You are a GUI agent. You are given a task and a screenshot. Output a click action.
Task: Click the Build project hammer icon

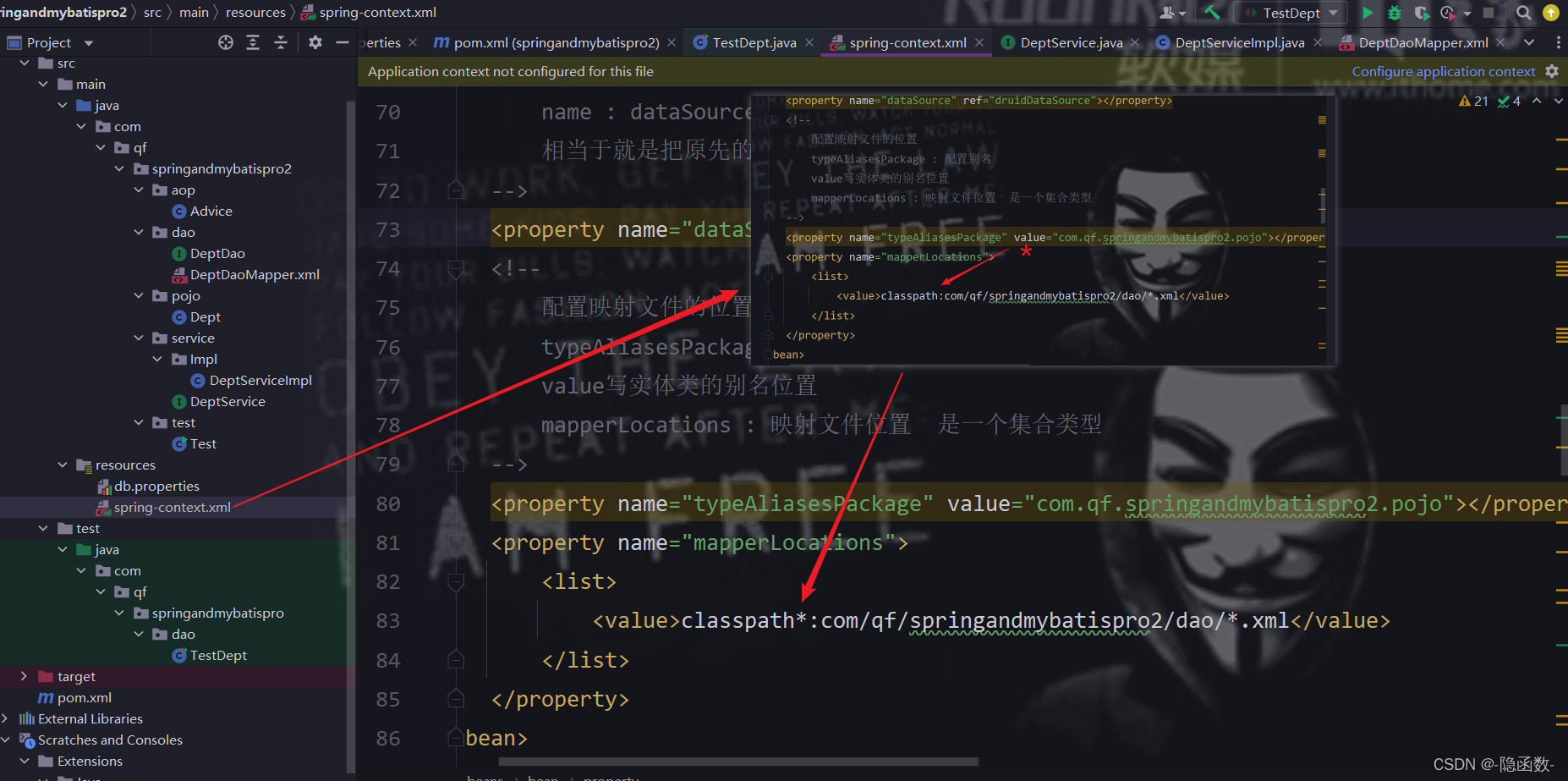click(1212, 13)
